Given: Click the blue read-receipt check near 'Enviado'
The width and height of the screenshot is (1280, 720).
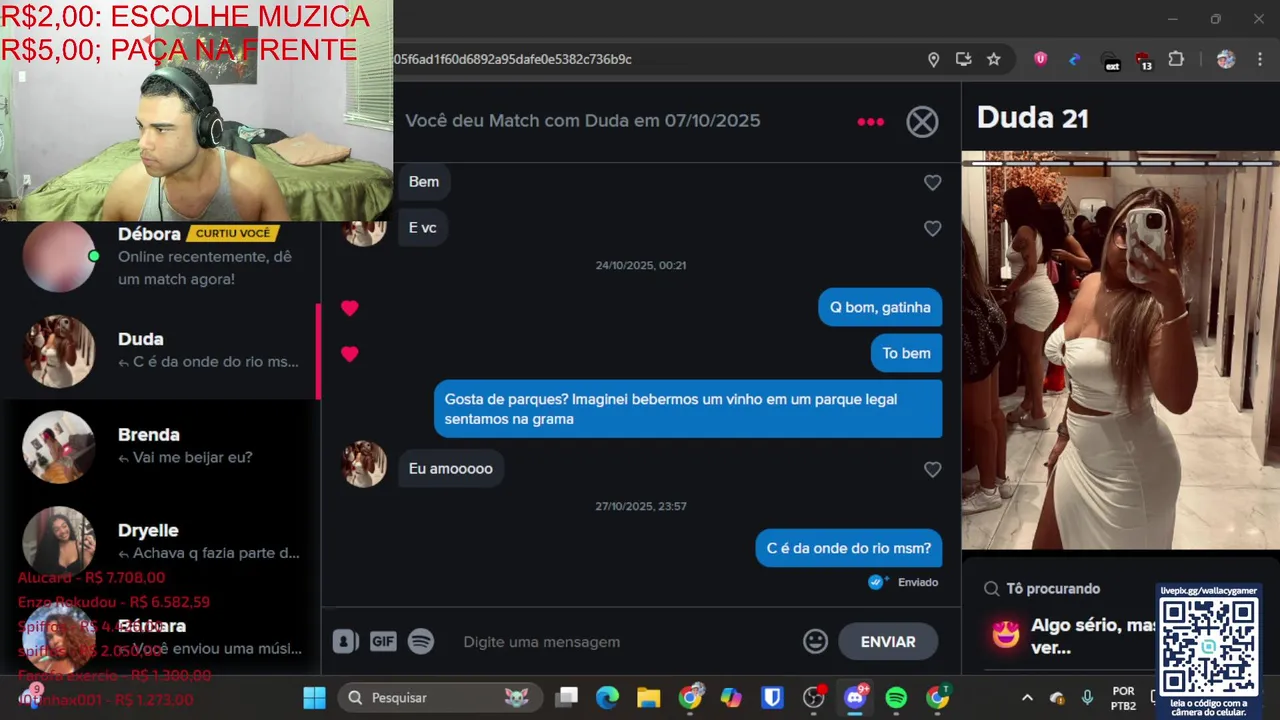Looking at the screenshot, I should 878,582.
